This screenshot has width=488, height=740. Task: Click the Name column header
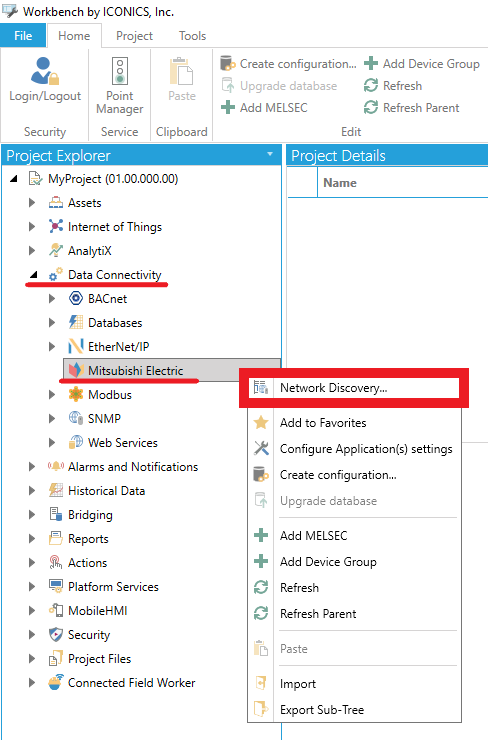click(x=340, y=183)
